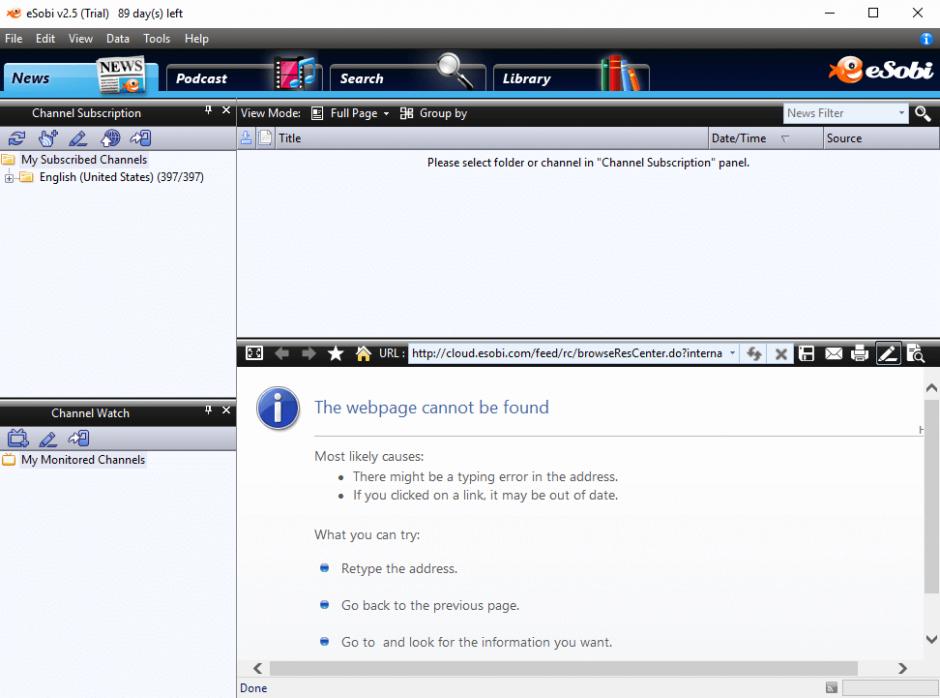Click the Group by icon
The image size is (940, 698).
(x=406, y=113)
